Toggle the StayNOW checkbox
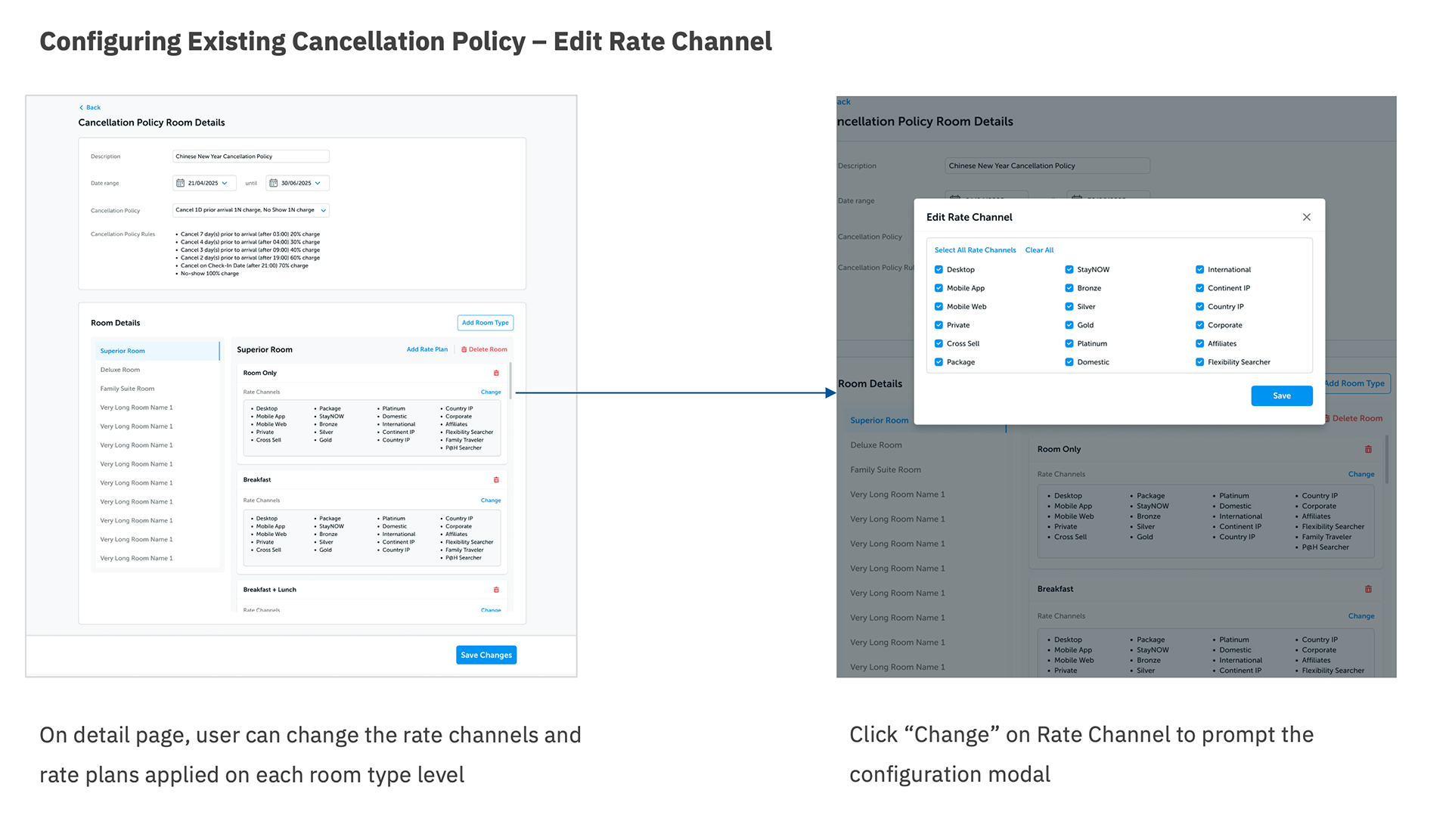Viewport: 1452px width, 840px height. tap(1069, 270)
